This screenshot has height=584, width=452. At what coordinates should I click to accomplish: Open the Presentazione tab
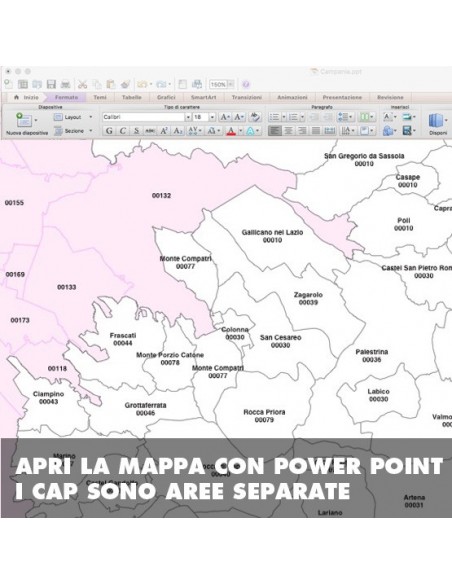tap(342, 98)
